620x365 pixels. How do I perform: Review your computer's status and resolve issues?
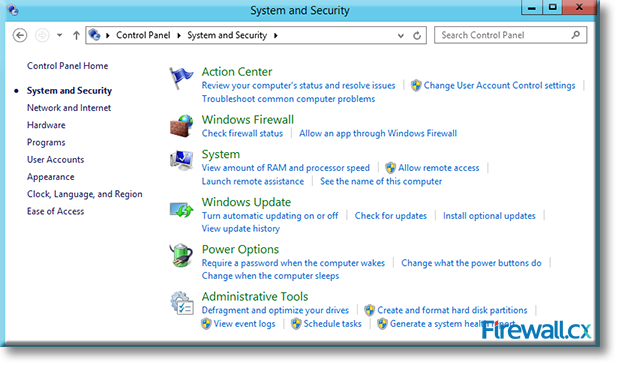[x=299, y=85]
